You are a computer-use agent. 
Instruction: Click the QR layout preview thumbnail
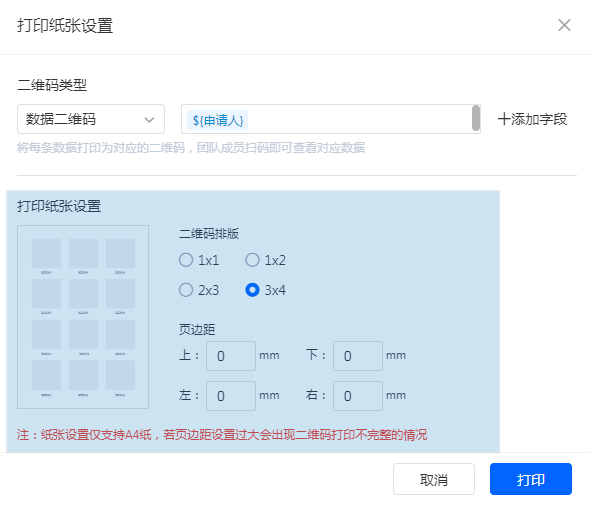point(83,317)
